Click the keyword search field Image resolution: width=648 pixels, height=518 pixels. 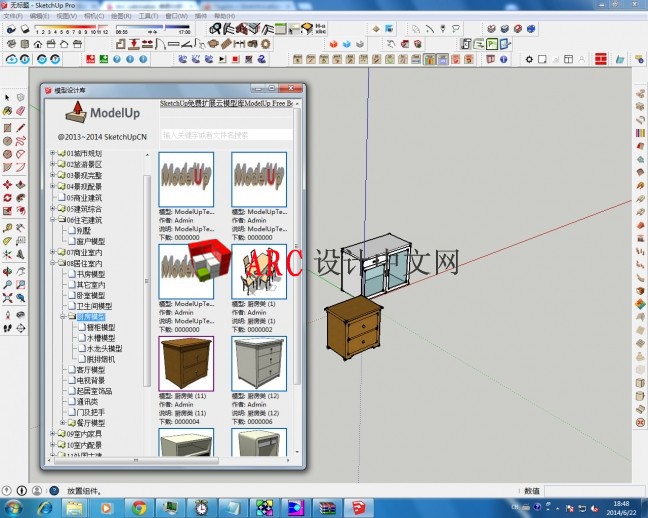(x=226, y=135)
